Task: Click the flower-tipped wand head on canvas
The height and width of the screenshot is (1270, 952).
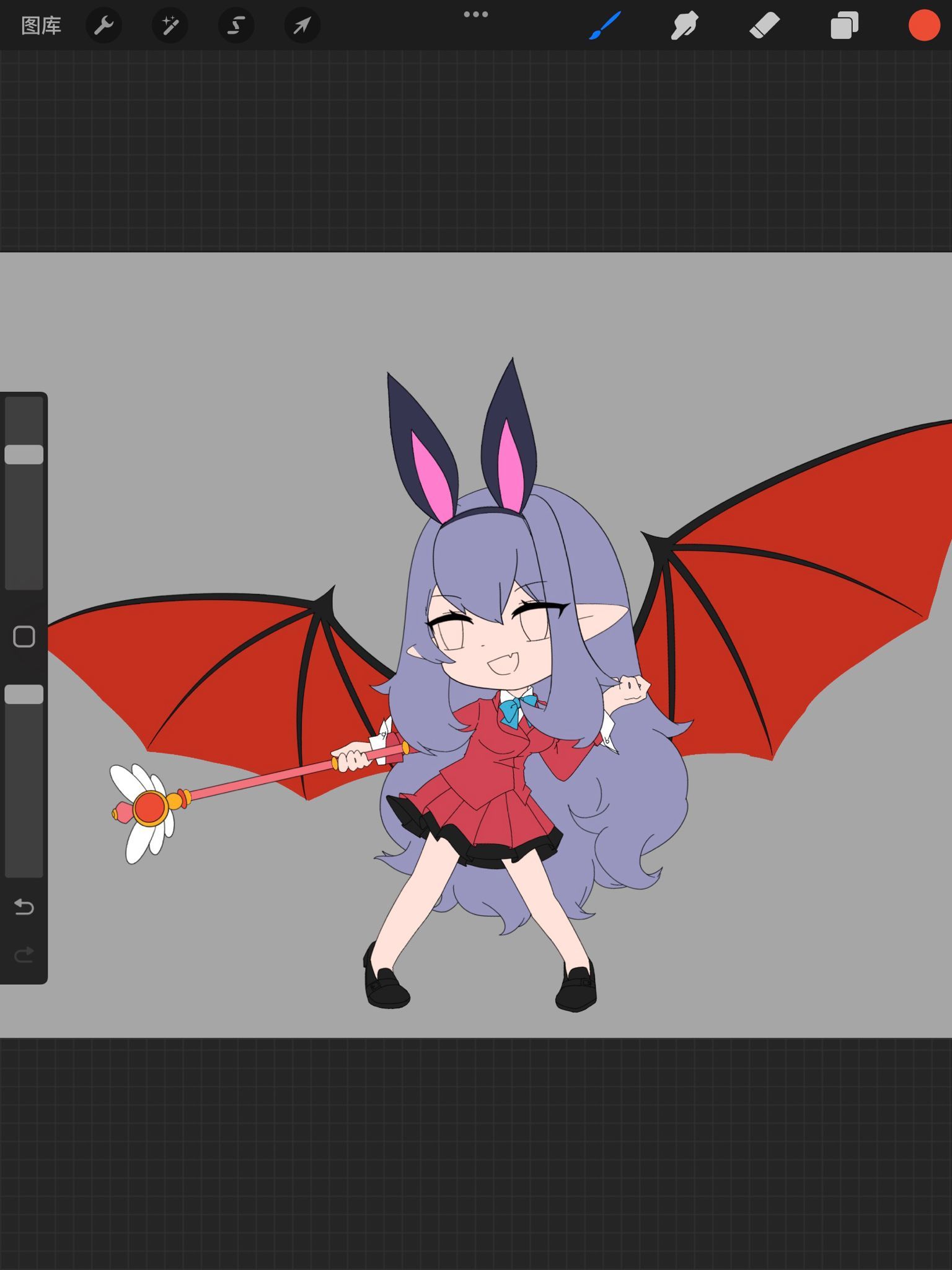Action: pos(149,809)
